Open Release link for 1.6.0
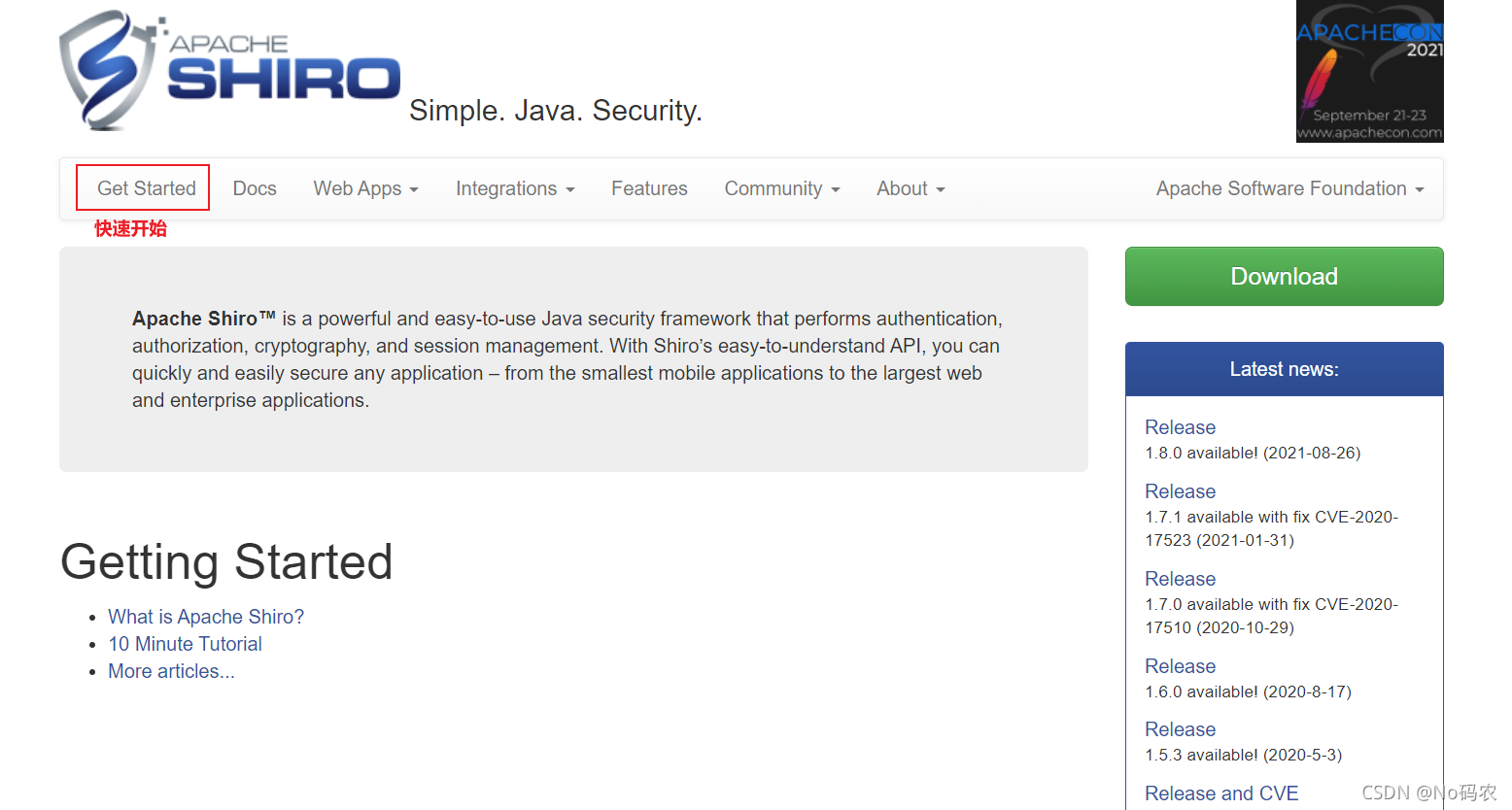The height and width of the screenshot is (810, 1512). pos(1180,666)
